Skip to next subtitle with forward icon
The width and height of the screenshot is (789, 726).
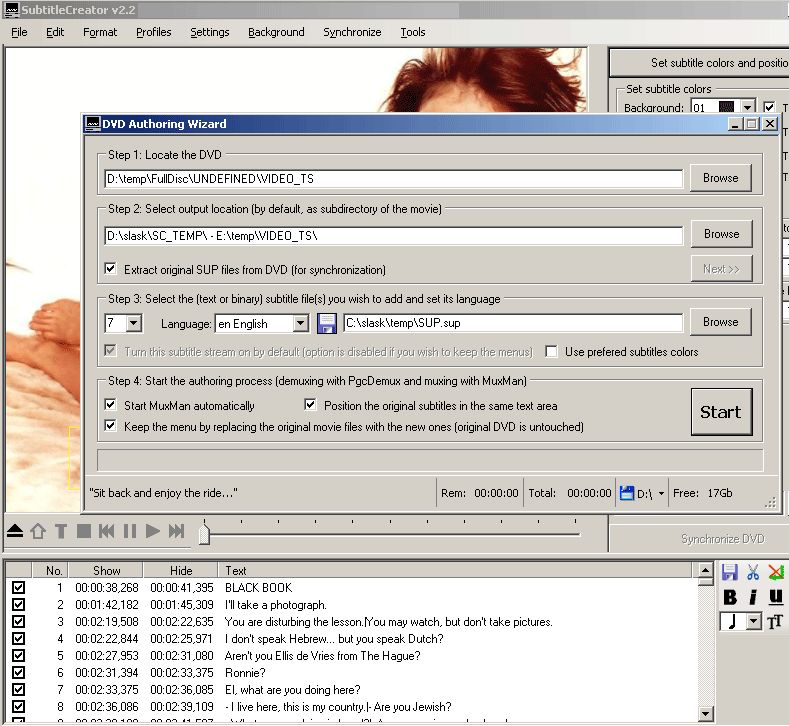point(176,531)
